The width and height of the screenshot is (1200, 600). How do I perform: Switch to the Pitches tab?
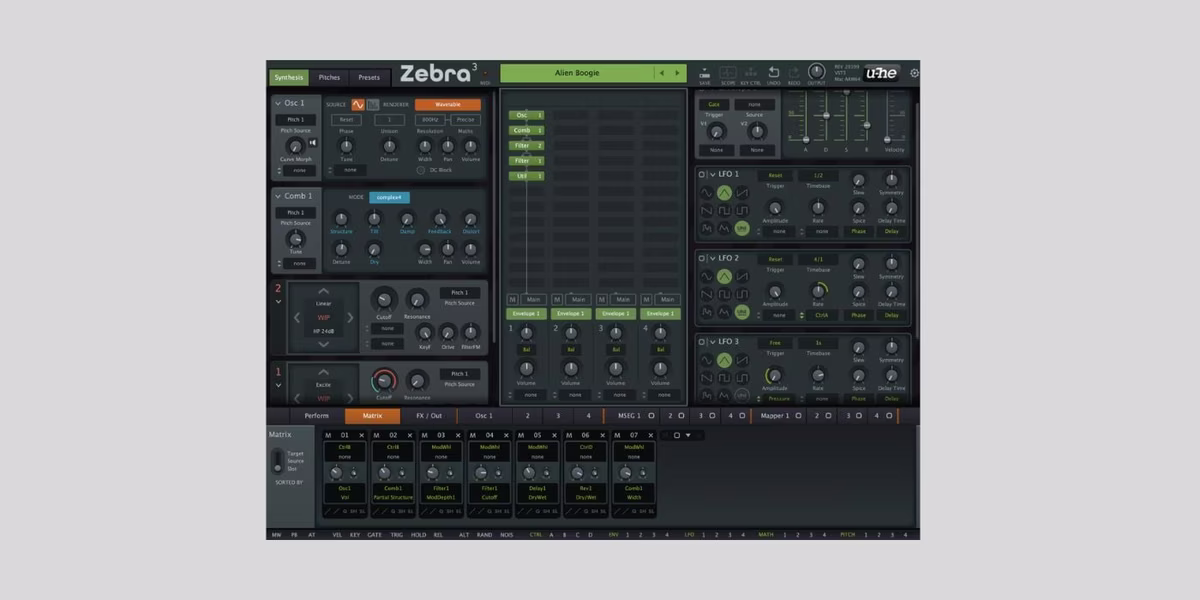tap(330, 76)
